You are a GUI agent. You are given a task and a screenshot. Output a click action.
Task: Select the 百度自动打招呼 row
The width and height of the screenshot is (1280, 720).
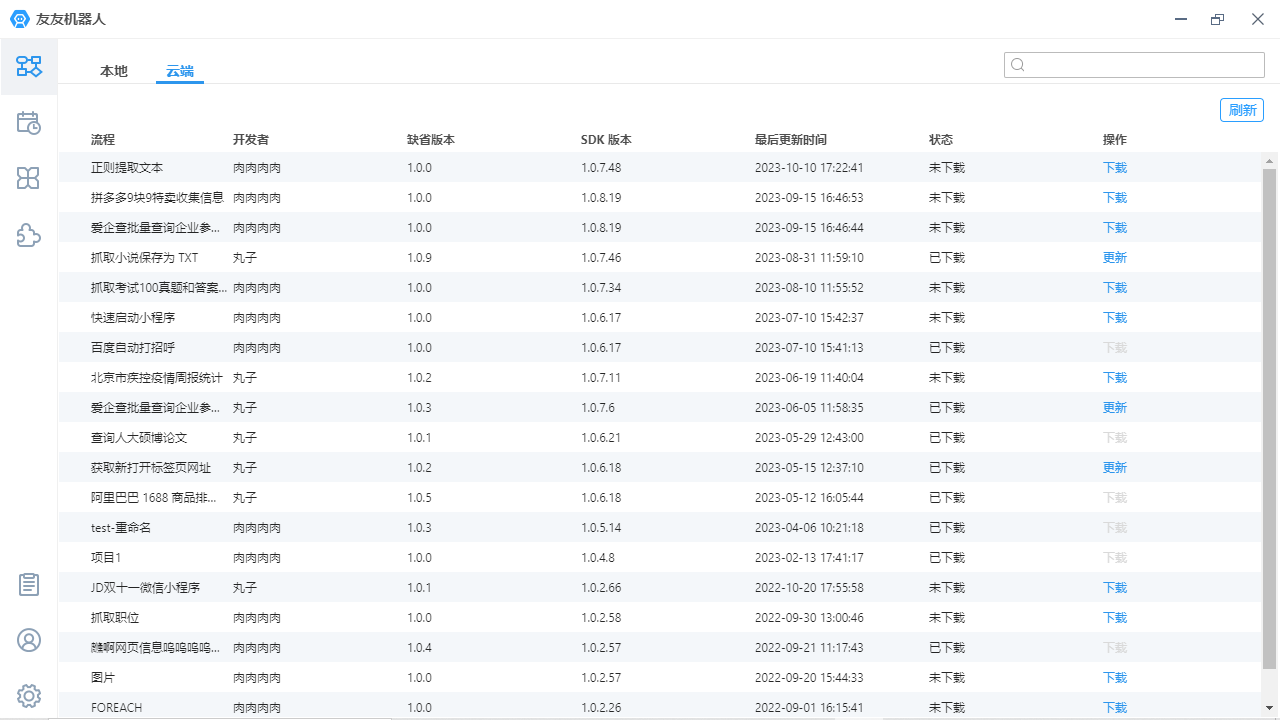pyautogui.click(x=133, y=348)
